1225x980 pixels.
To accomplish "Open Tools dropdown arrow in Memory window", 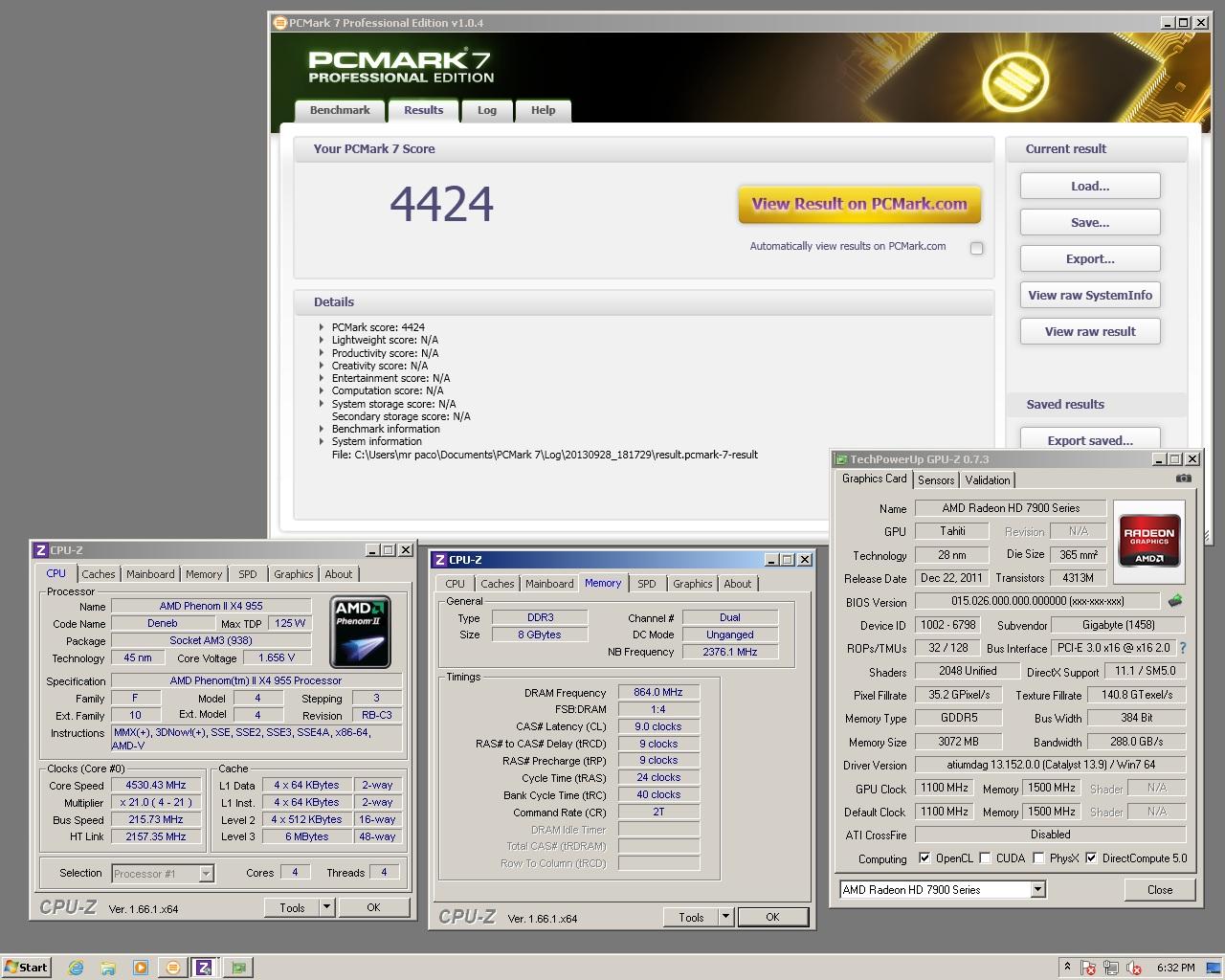I will (x=725, y=917).
